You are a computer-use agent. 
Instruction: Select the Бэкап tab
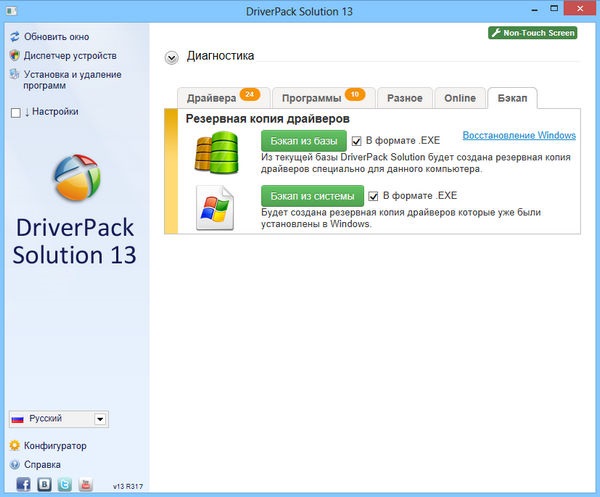[x=512, y=98]
